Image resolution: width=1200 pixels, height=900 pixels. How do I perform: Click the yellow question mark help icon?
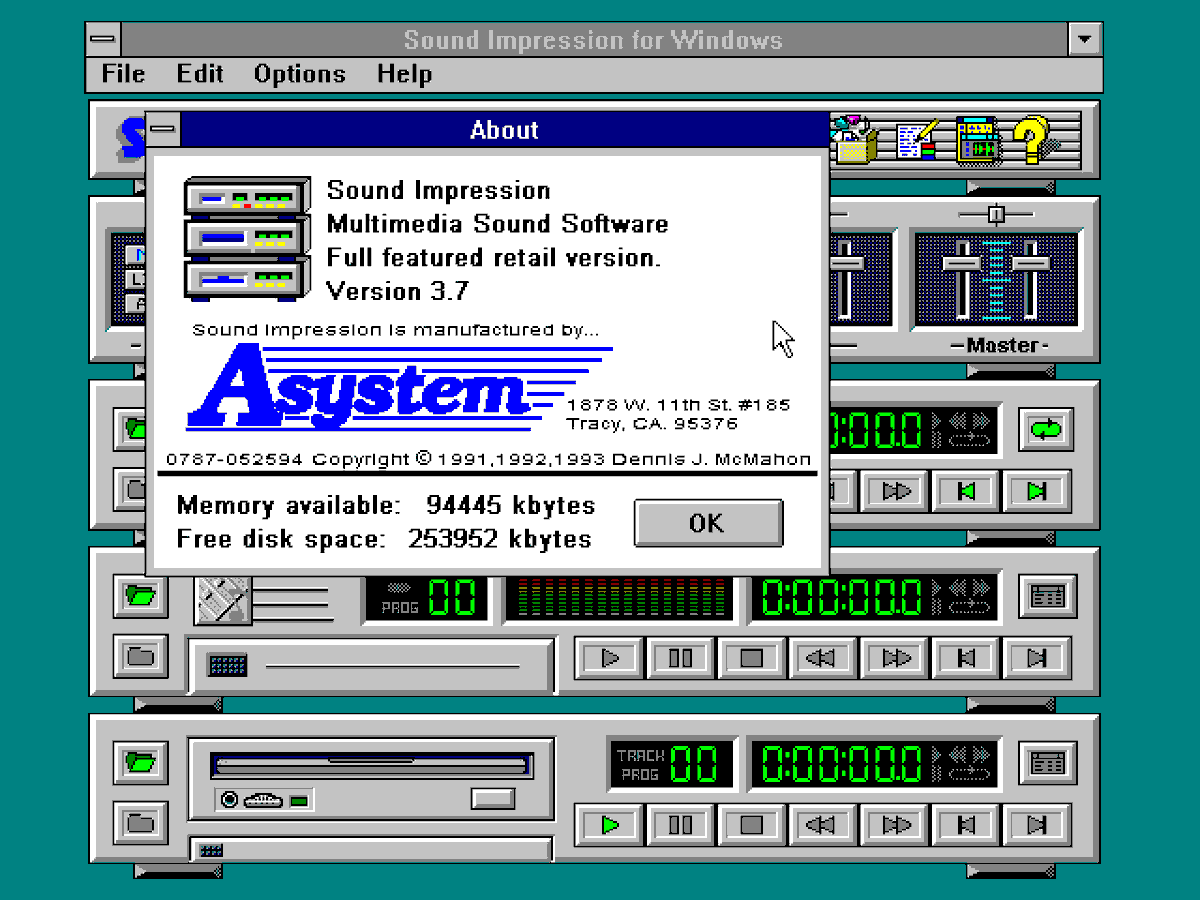pos(1031,140)
